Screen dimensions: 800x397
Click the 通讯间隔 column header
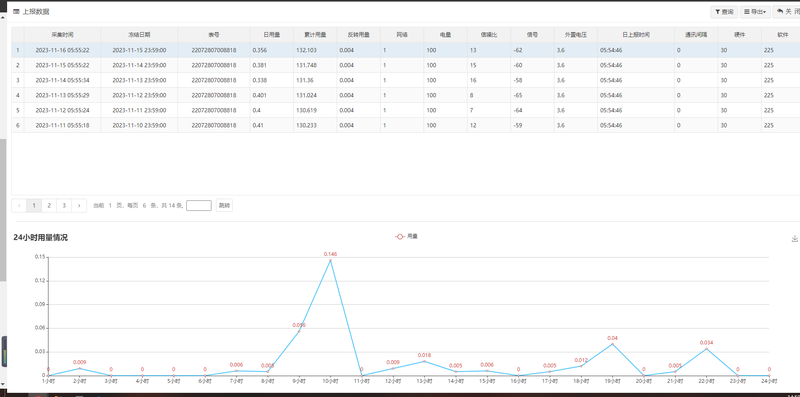[696, 35]
